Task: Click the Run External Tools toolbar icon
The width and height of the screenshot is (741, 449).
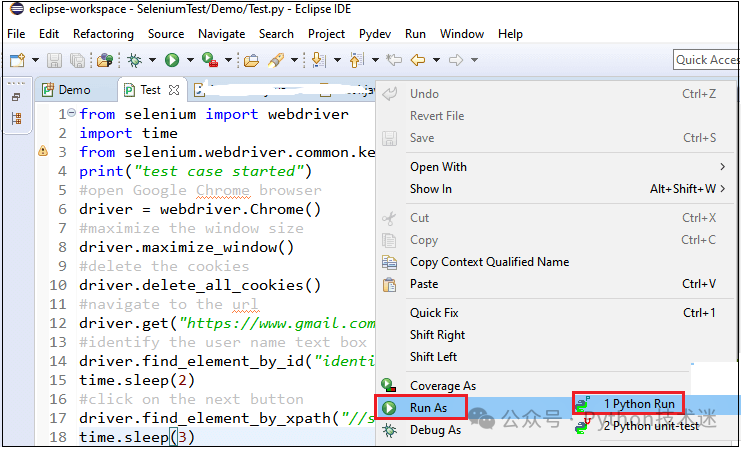Action: [x=210, y=60]
